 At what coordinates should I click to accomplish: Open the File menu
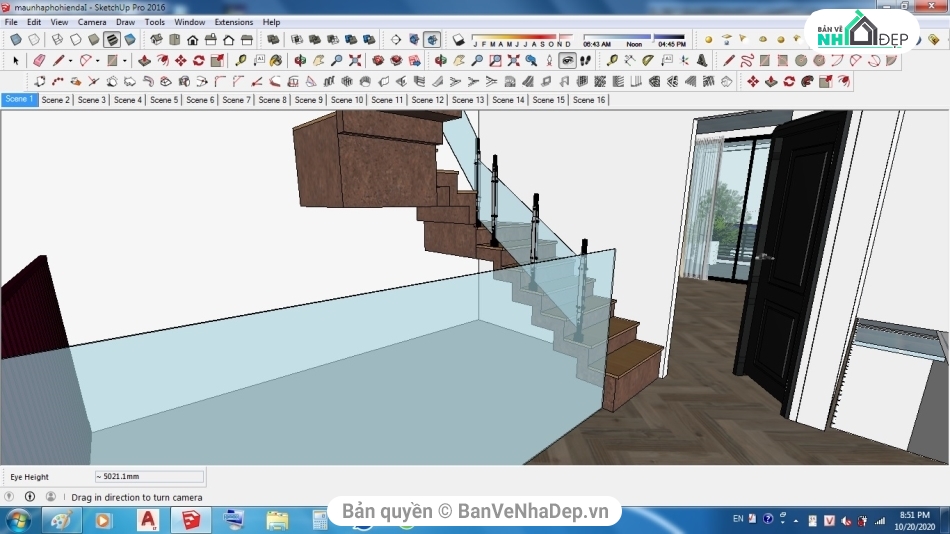11,22
